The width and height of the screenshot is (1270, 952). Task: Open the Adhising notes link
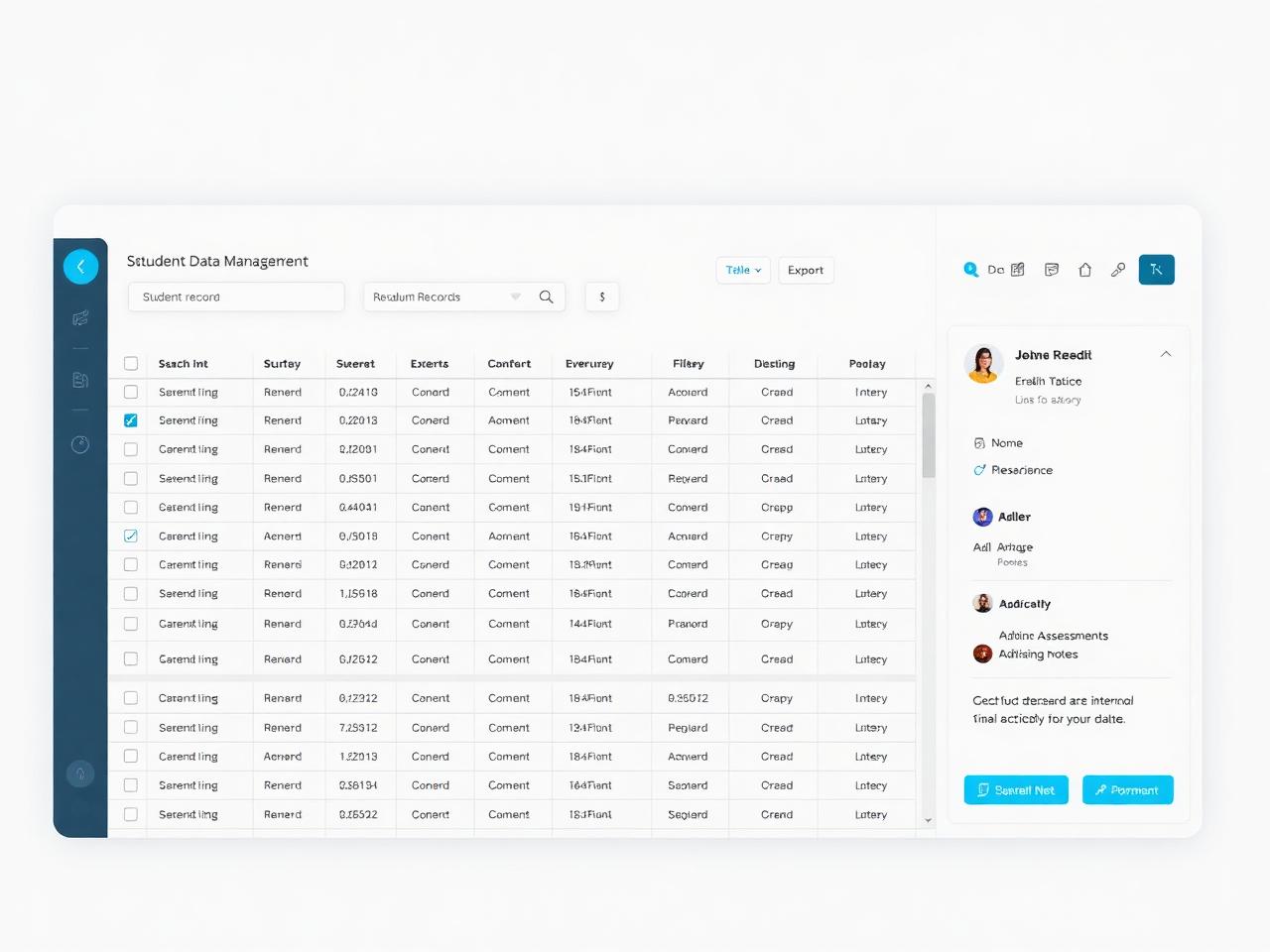1038,654
